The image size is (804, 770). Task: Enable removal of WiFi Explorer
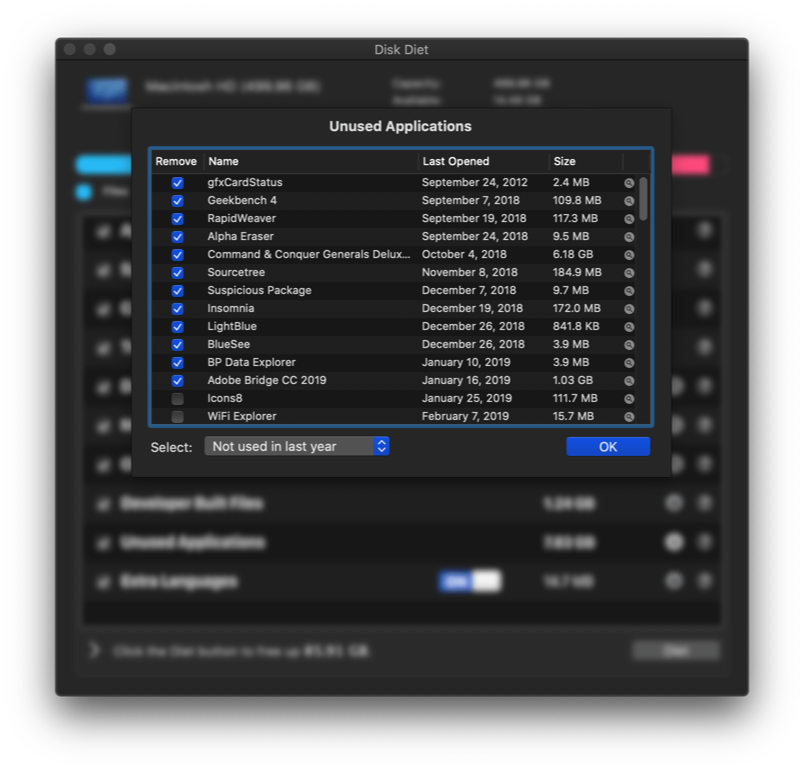point(177,417)
